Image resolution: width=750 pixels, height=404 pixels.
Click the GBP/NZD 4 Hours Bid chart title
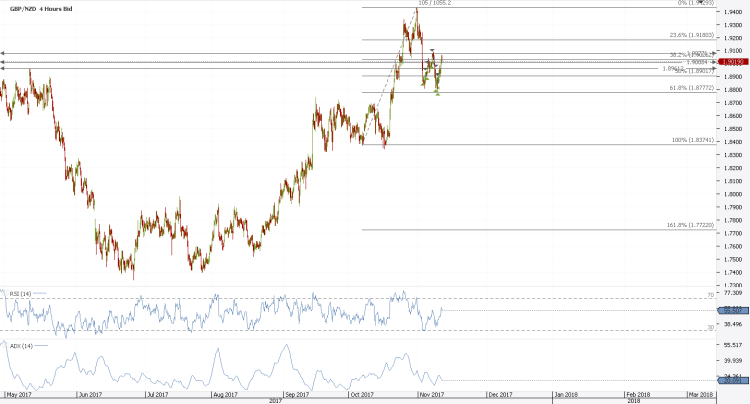click(x=41, y=9)
